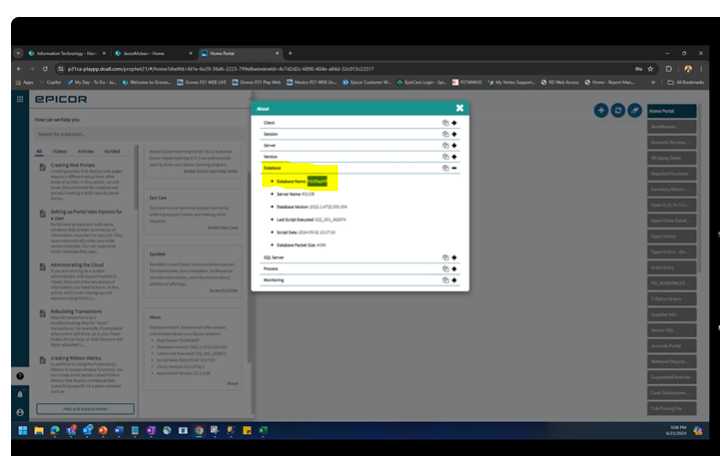Switch to the Videos help tab
Viewport: 720px width, 456px height.
tap(58, 151)
